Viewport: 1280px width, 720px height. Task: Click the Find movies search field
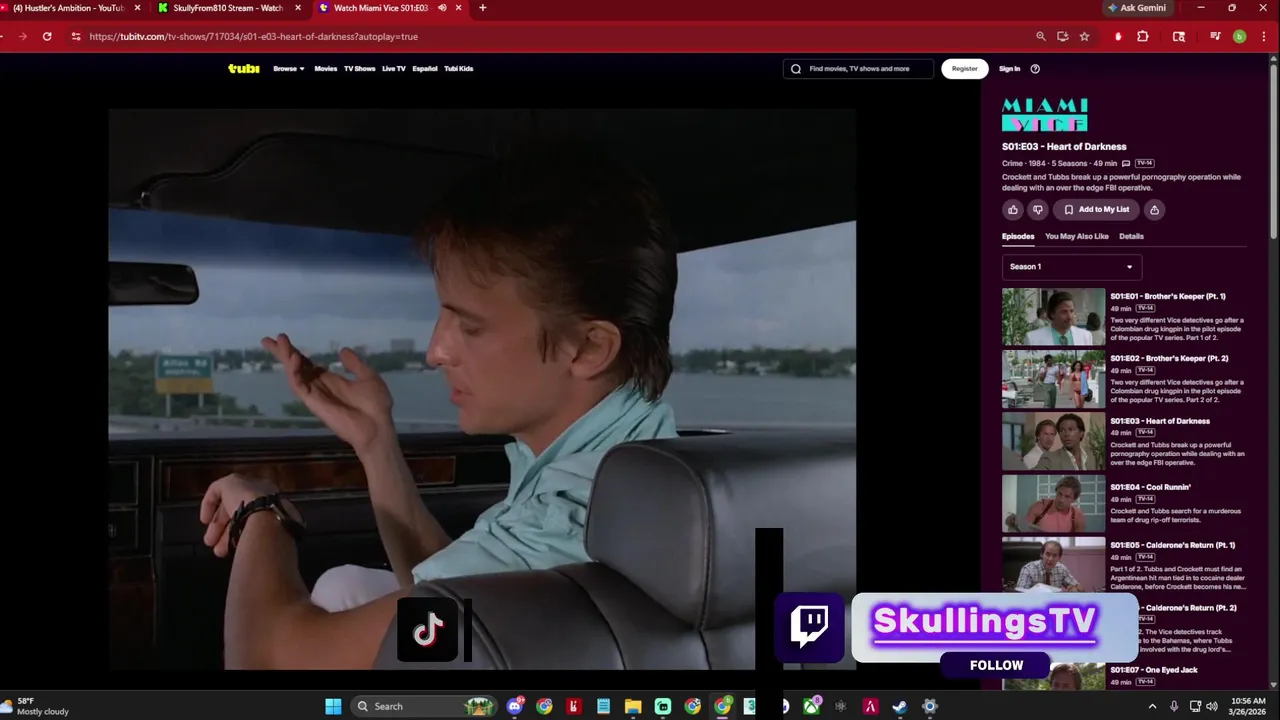(x=858, y=69)
